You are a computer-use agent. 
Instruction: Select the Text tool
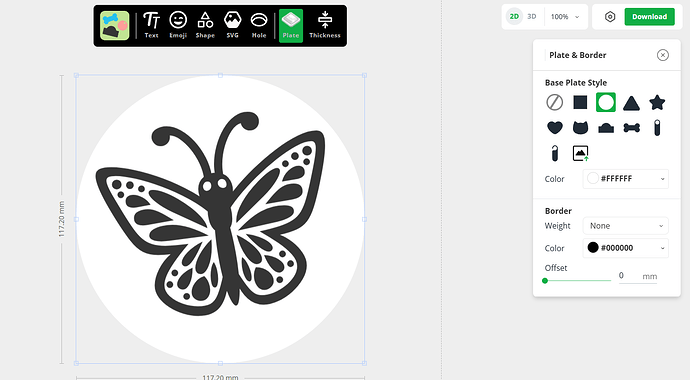[x=151, y=26]
